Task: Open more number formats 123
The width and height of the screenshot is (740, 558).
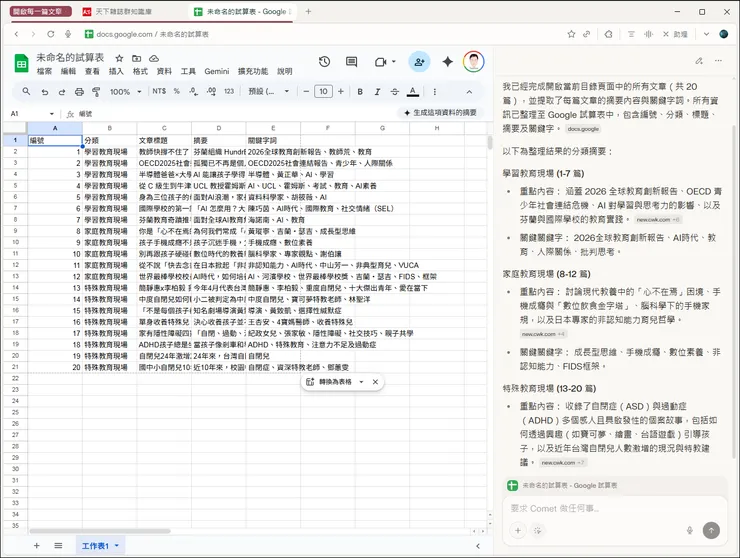Action: (229, 92)
